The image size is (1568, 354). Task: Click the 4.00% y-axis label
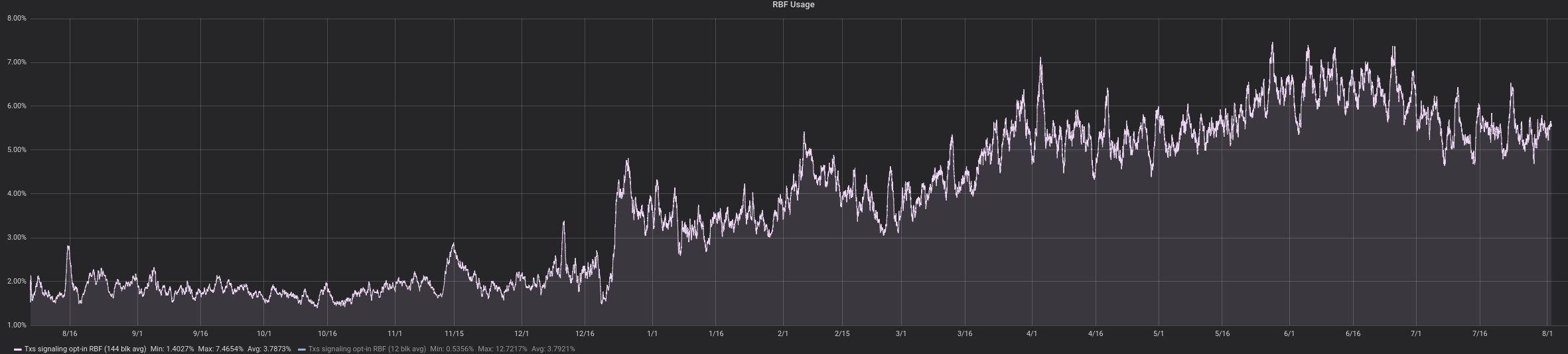[17, 194]
